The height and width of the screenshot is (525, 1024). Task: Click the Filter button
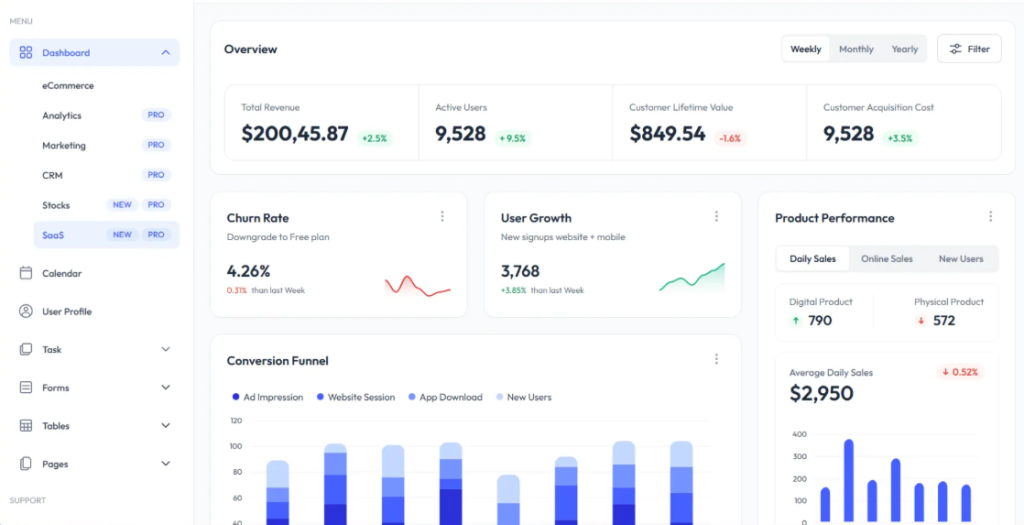click(x=969, y=49)
